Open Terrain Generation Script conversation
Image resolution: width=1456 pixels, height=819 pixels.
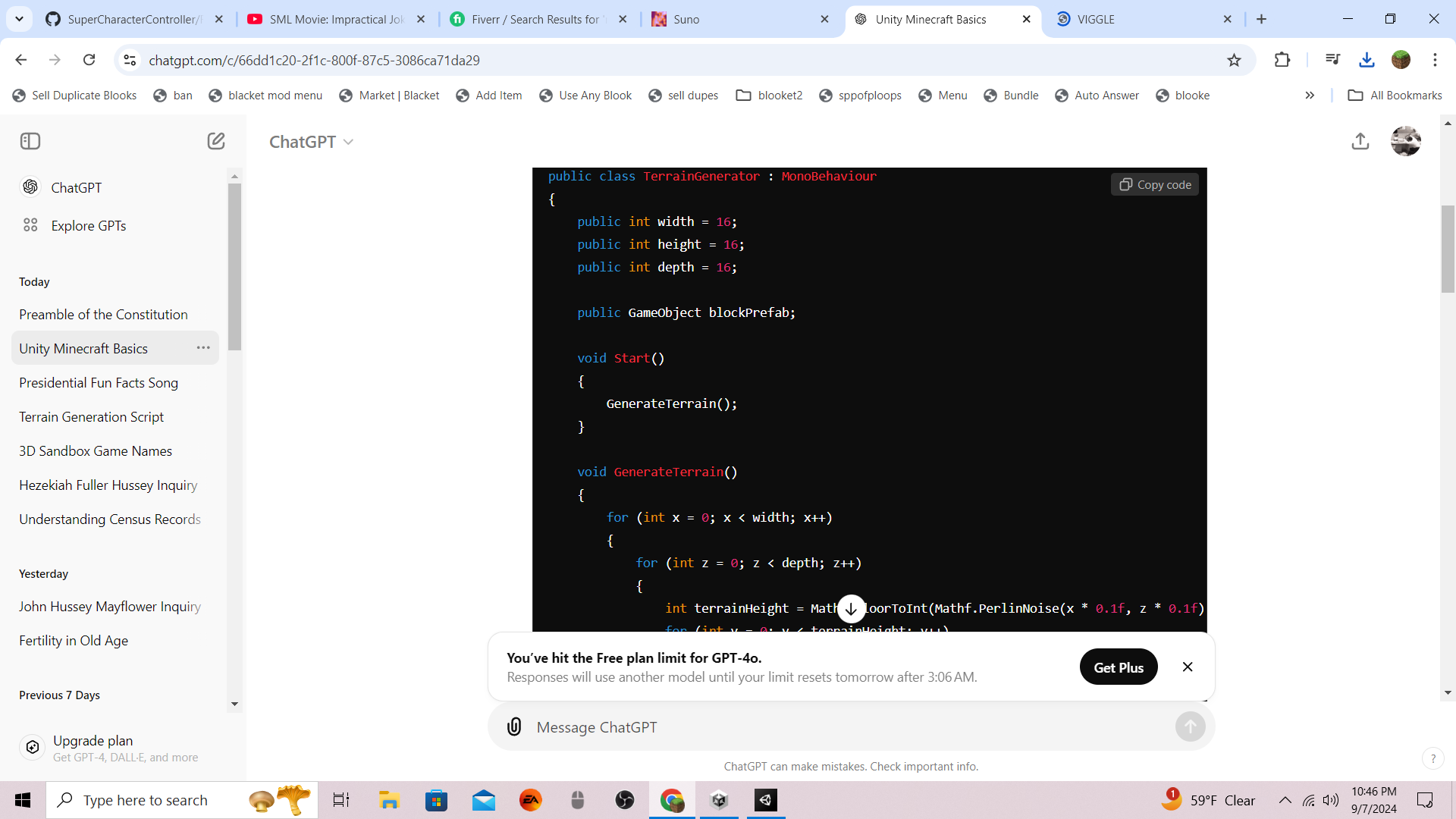[92, 417]
